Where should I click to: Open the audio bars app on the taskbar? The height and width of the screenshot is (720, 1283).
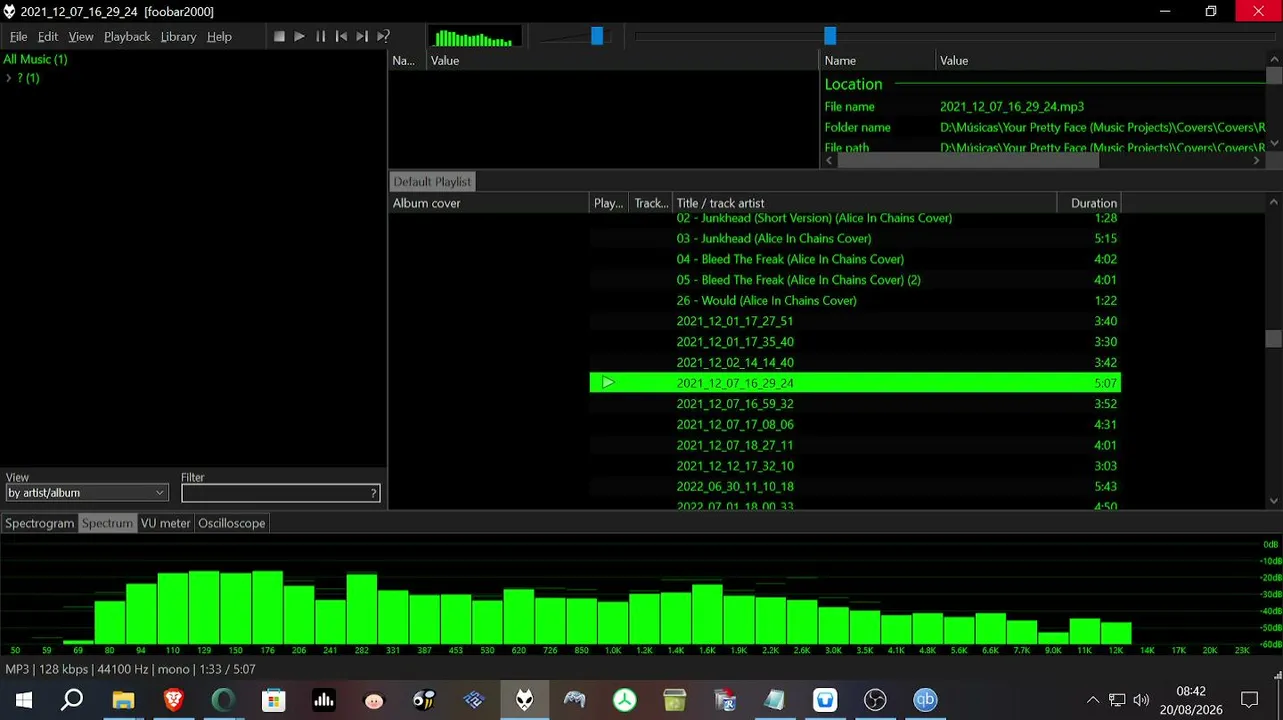(x=323, y=700)
